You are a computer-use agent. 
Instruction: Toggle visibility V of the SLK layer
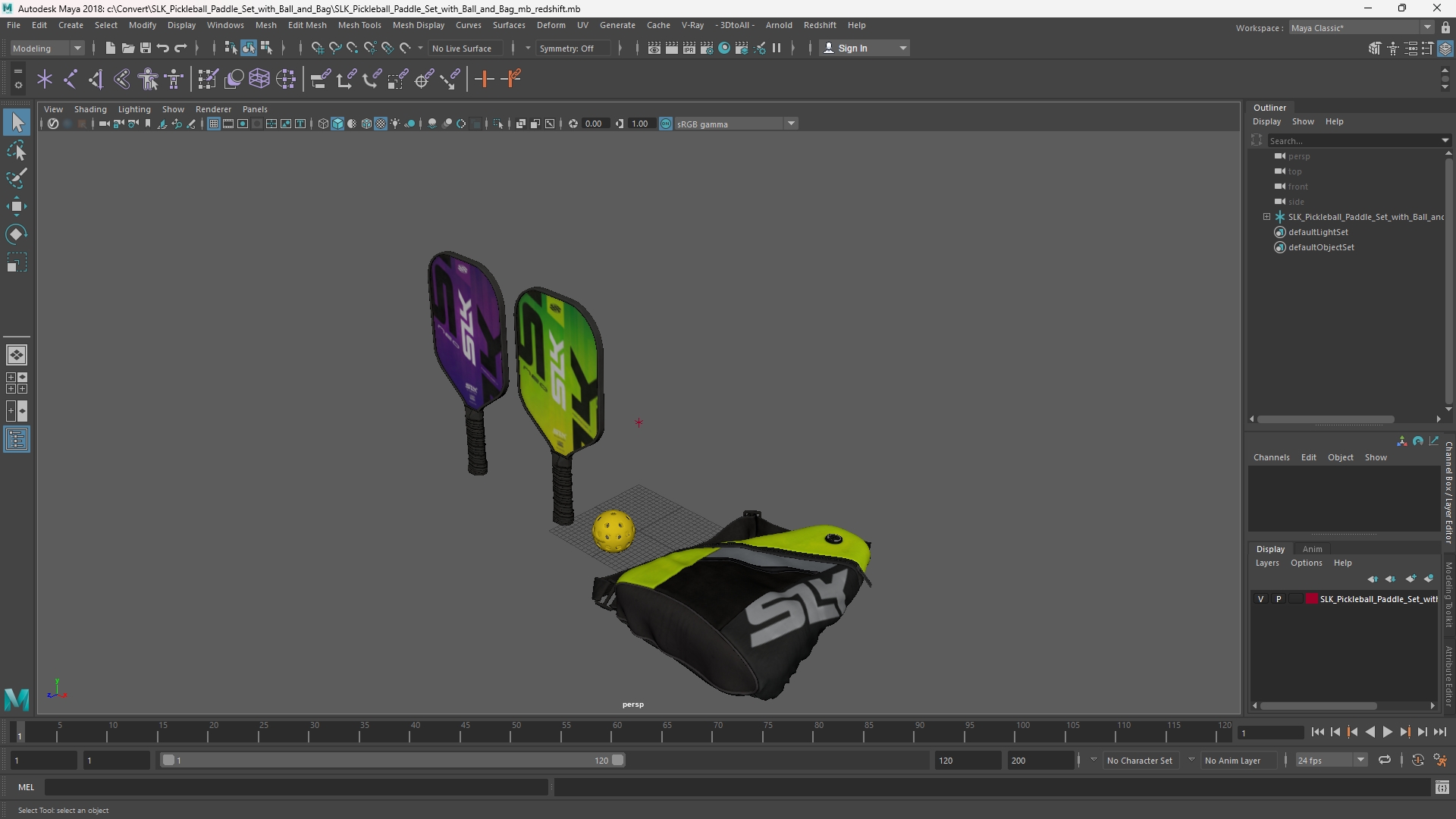[x=1261, y=599]
